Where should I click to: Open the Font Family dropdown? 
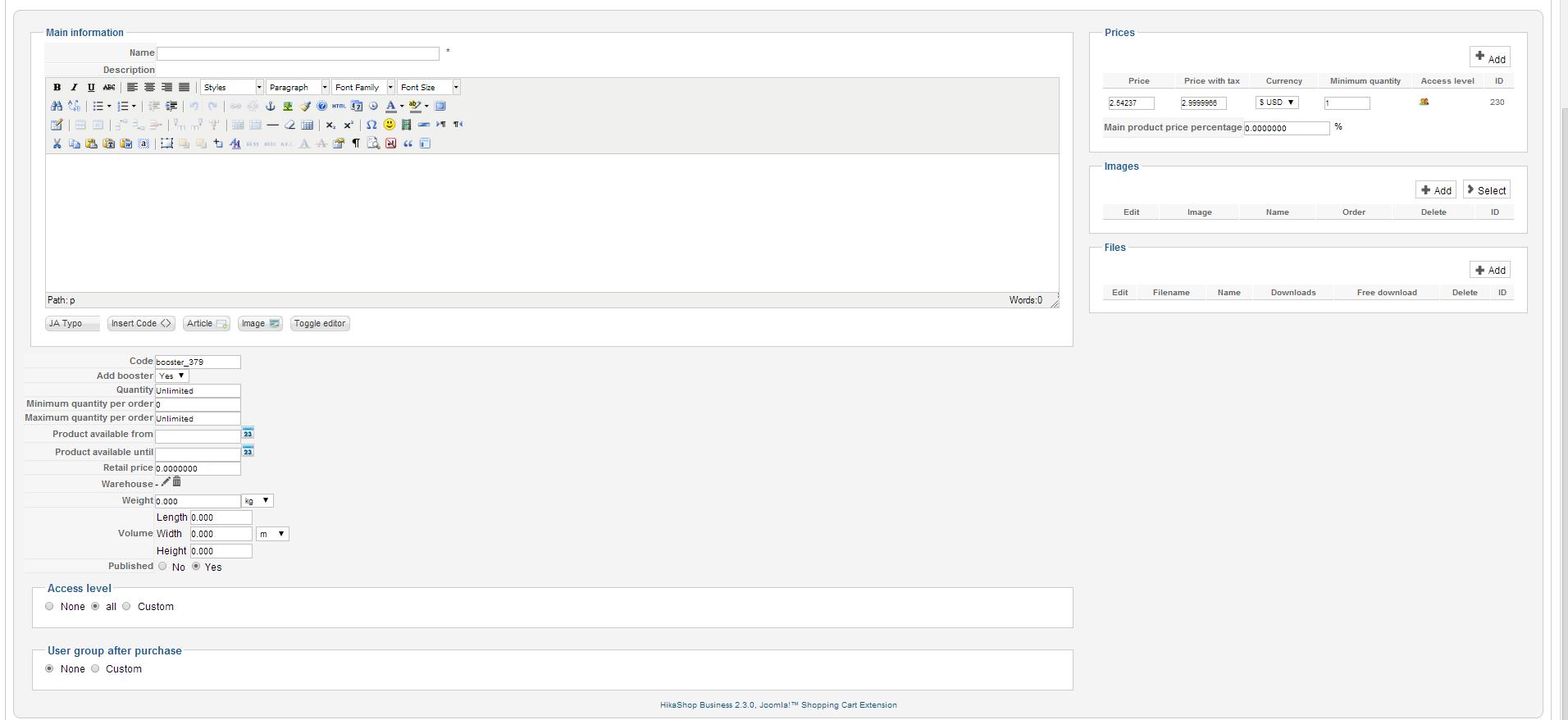click(363, 87)
